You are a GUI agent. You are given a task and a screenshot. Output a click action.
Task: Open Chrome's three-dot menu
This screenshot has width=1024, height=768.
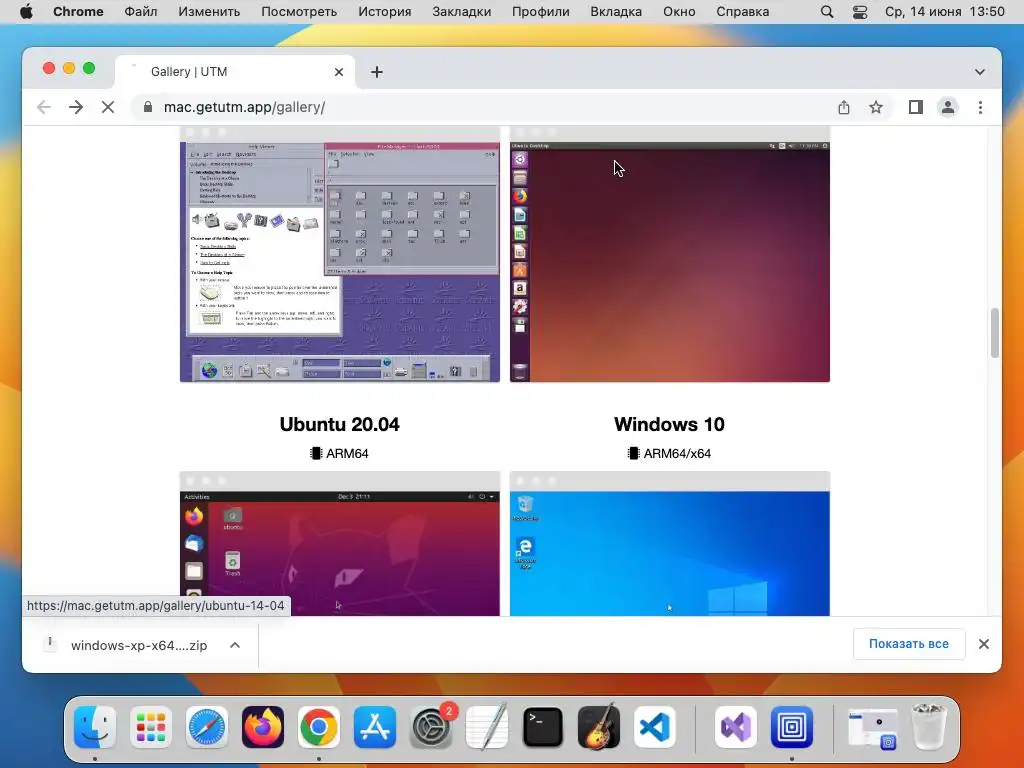(x=980, y=107)
